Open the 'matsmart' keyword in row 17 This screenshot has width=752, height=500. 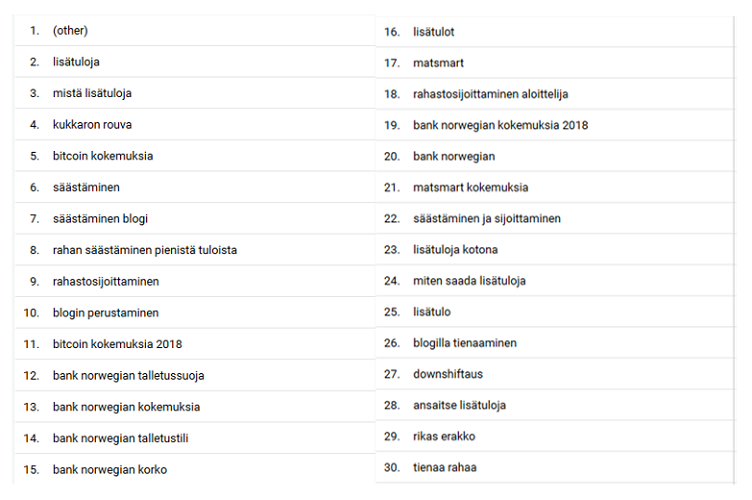click(438, 63)
